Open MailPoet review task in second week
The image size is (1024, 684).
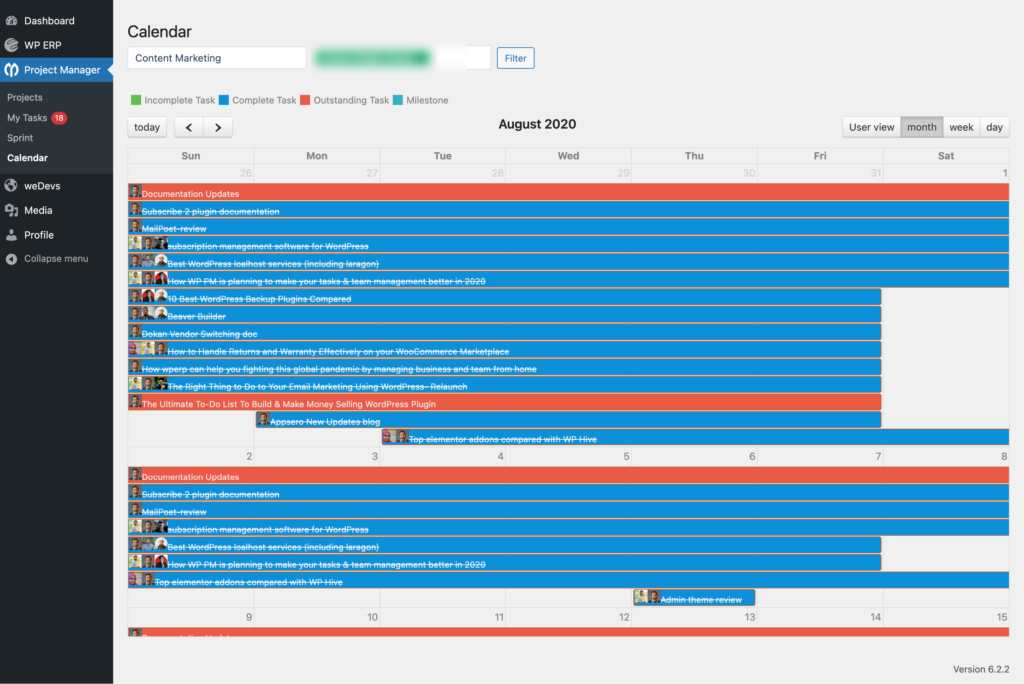pos(568,511)
